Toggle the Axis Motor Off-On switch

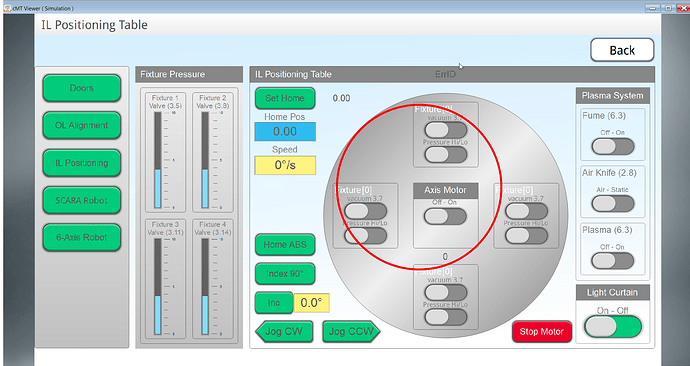click(x=445, y=217)
